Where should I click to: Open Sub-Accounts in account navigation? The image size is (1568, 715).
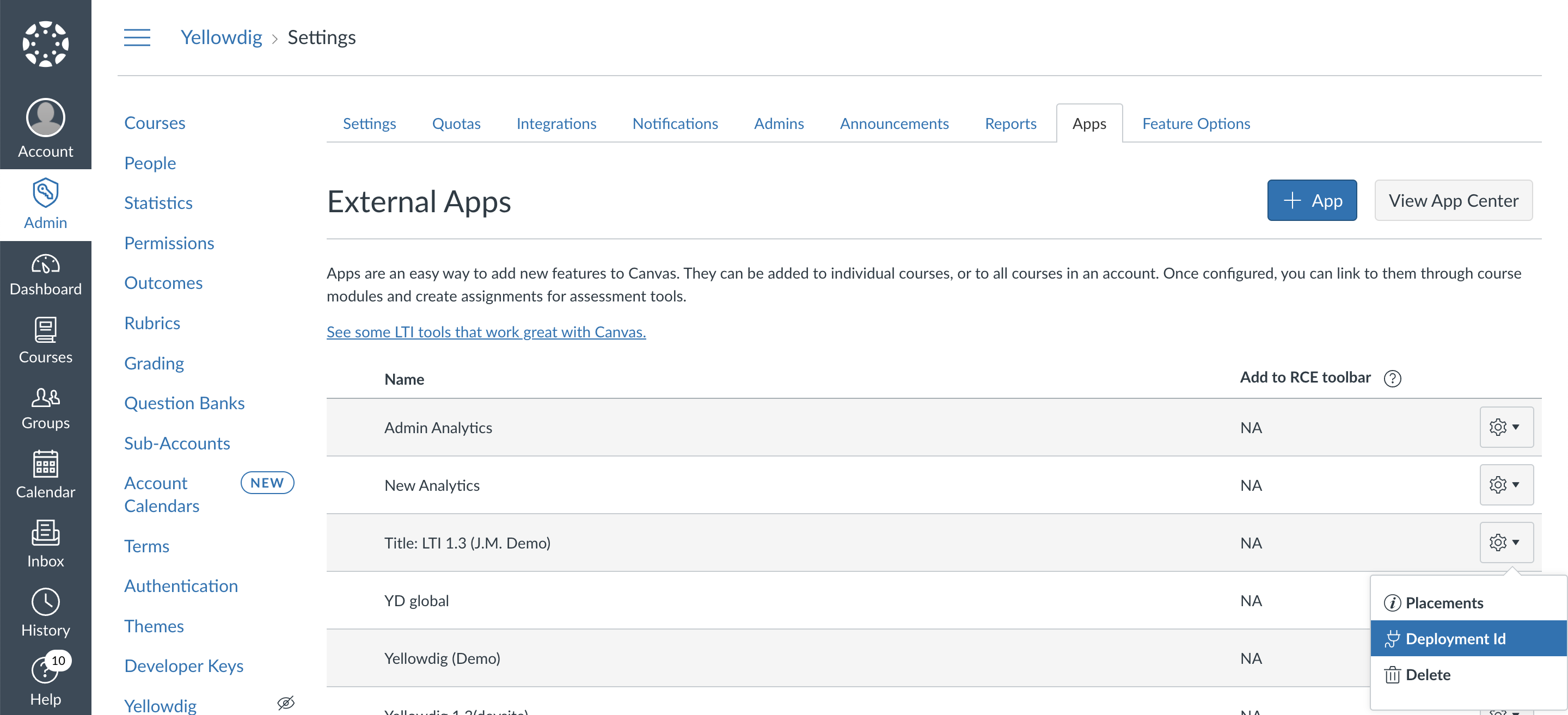point(177,443)
